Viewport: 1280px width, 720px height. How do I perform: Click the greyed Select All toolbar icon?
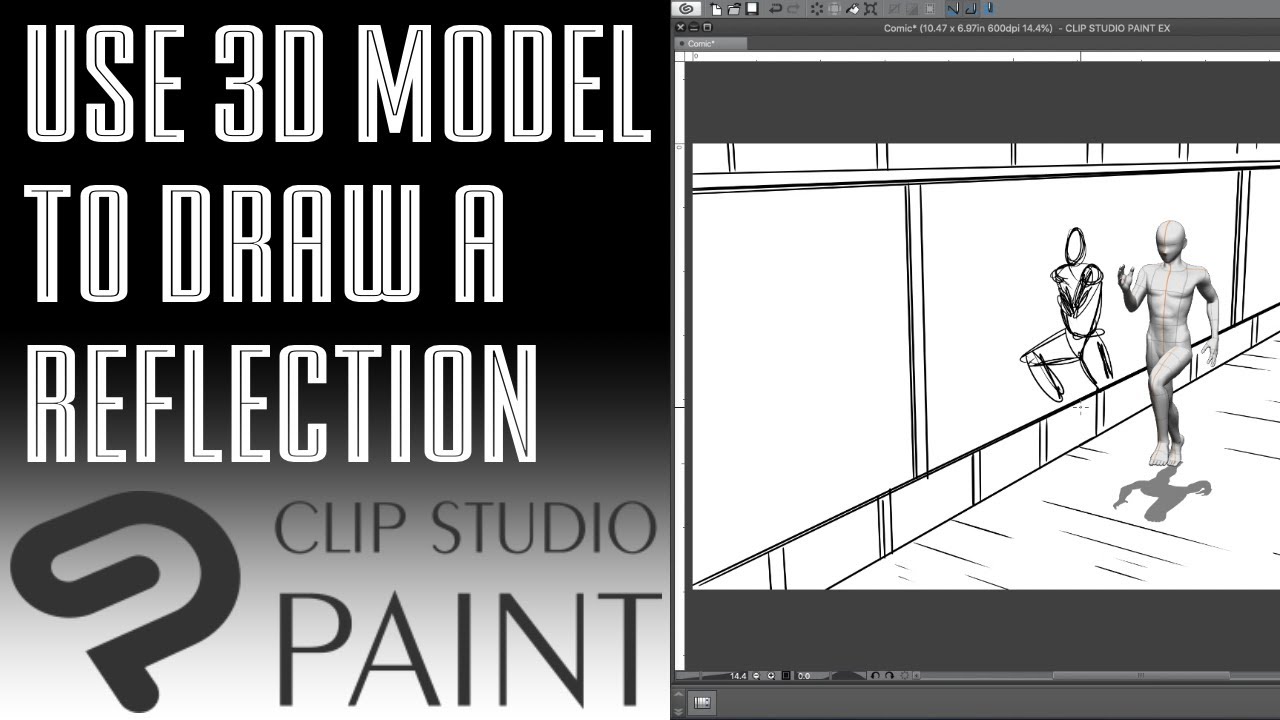894,9
